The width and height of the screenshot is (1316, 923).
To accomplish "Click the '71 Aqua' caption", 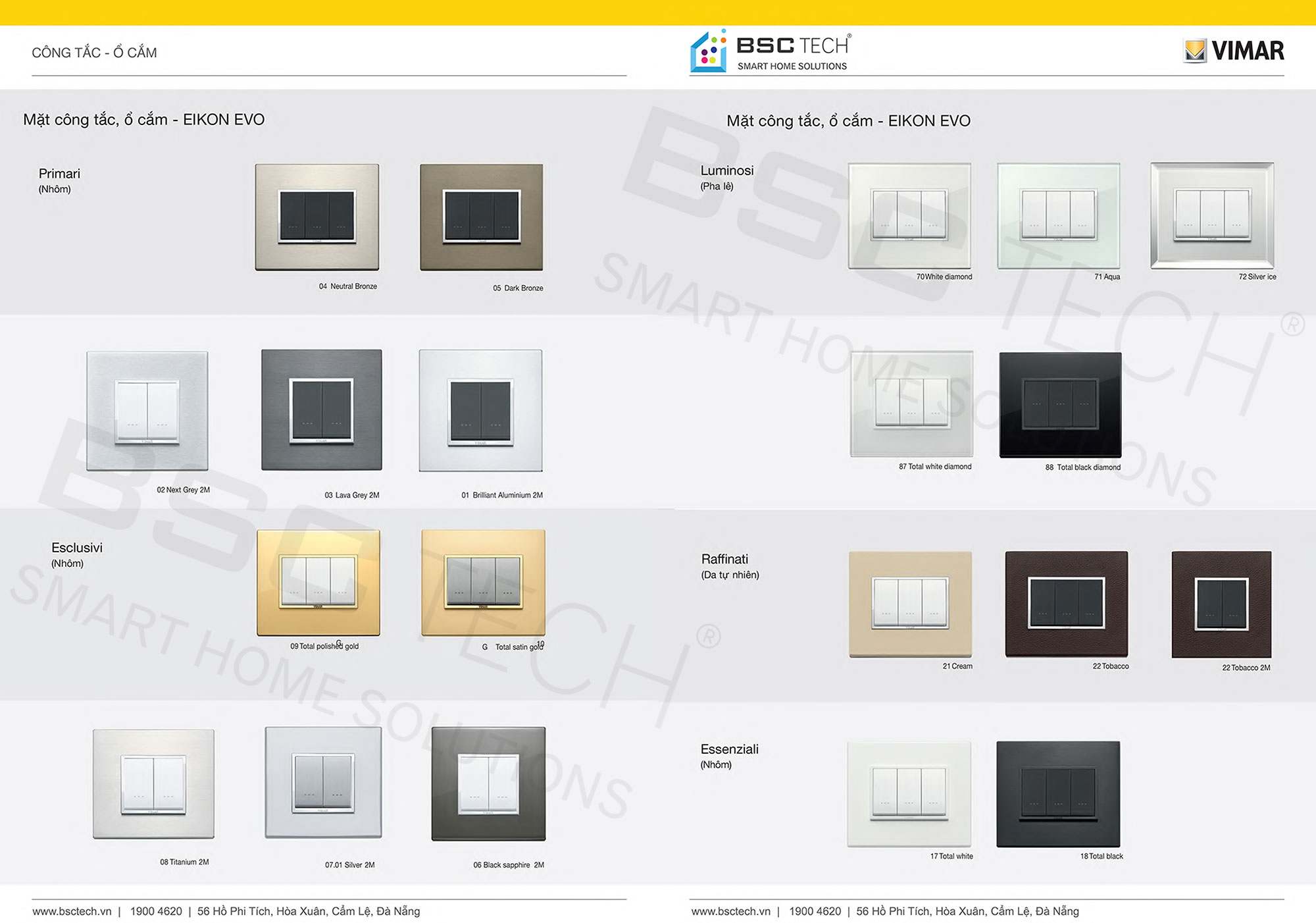I will point(1107,277).
